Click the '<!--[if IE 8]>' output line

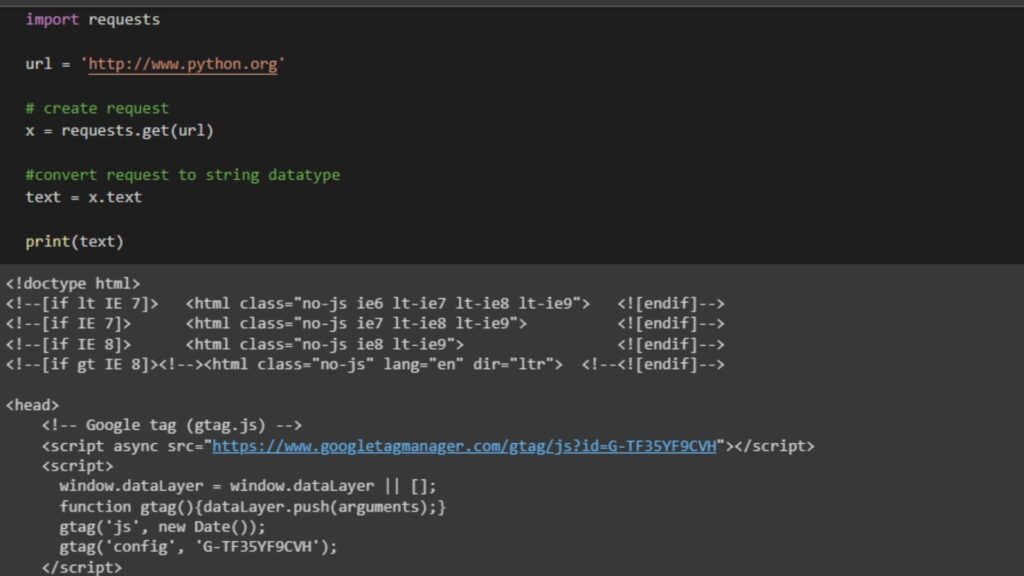pos(365,344)
